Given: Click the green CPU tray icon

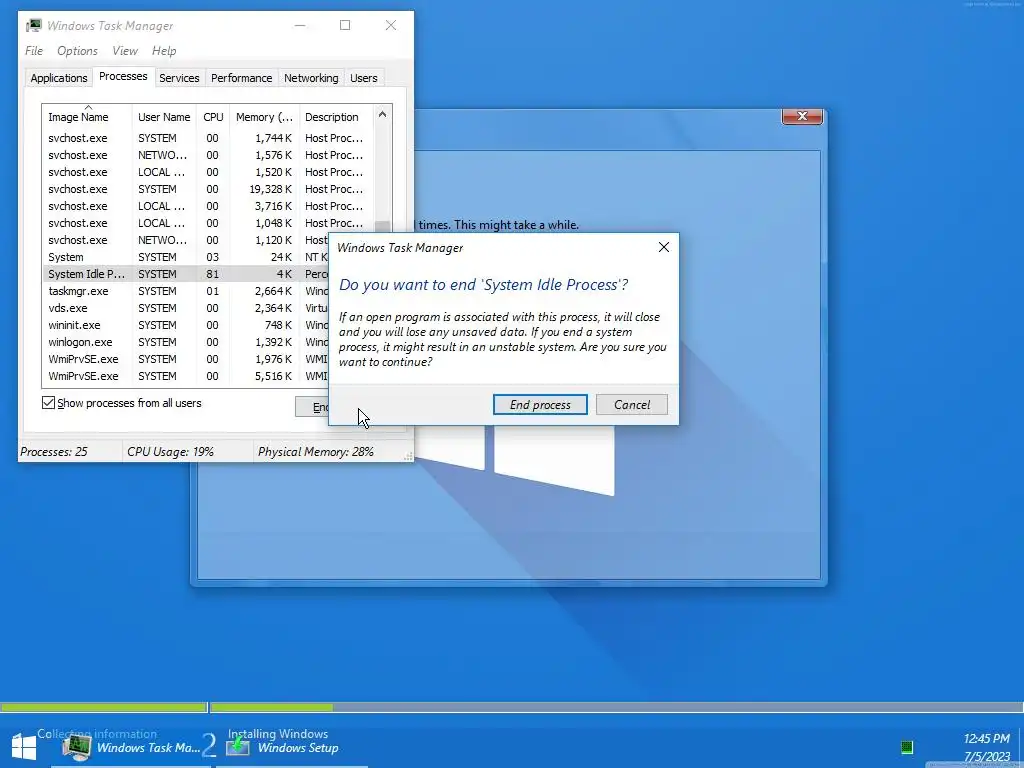Looking at the screenshot, I should coord(906,747).
